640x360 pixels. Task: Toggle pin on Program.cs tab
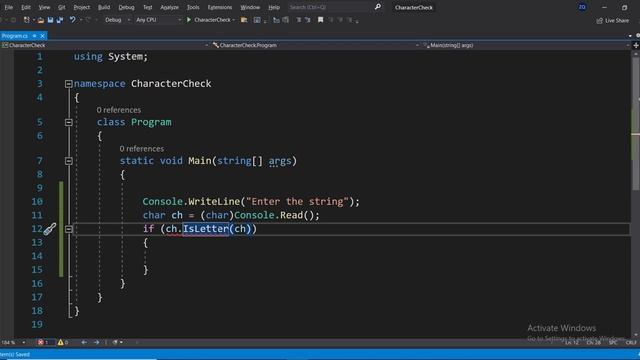[x=34, y=36]
